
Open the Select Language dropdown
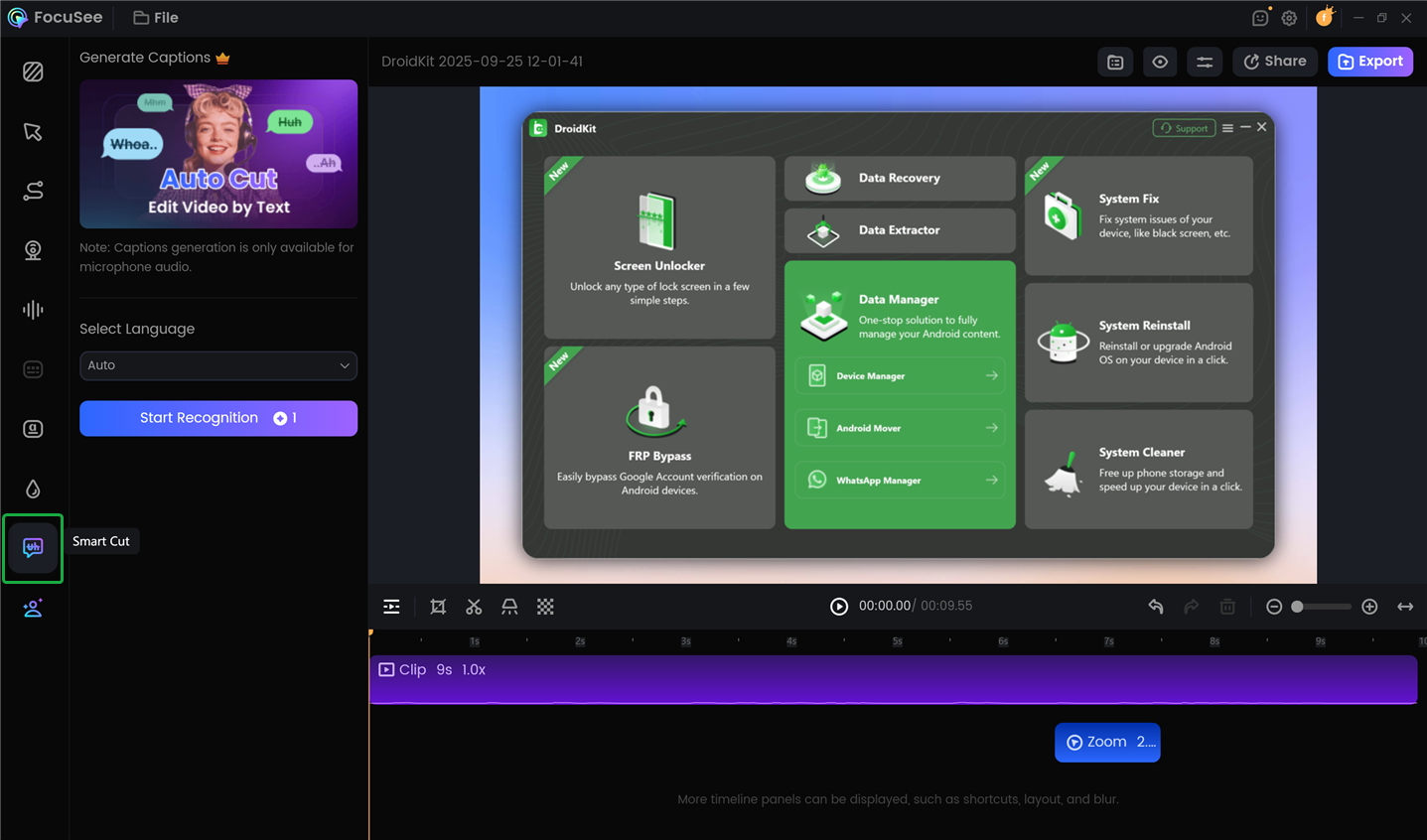point(218,365)
